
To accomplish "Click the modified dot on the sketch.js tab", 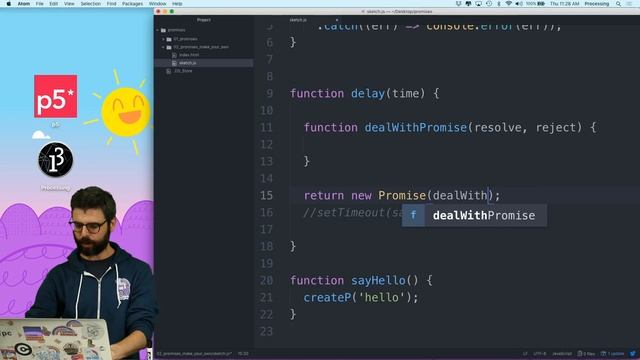I will click(x=337, y=20).
